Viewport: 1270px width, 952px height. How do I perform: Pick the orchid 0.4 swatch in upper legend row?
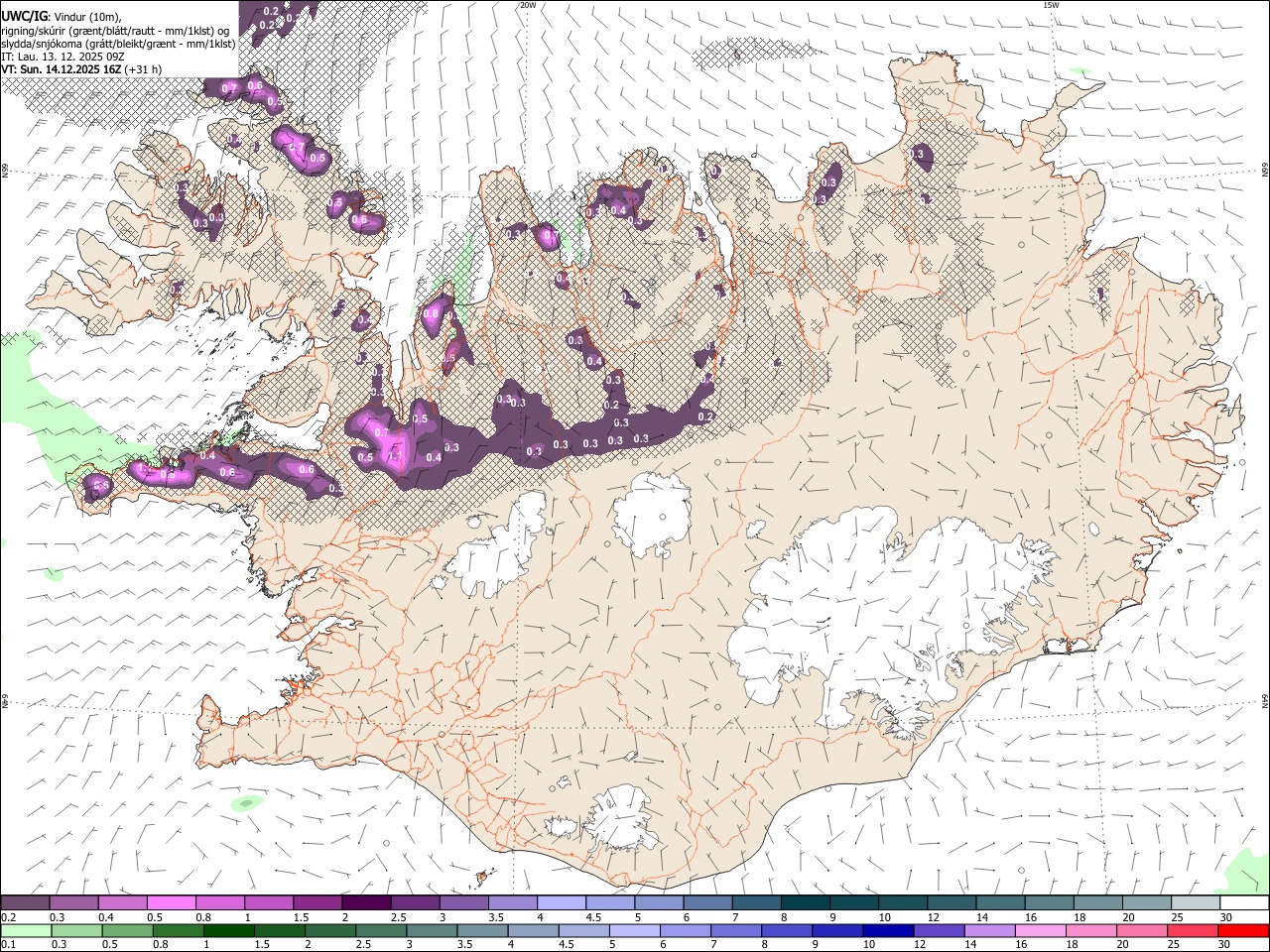[x=123, y=902]
